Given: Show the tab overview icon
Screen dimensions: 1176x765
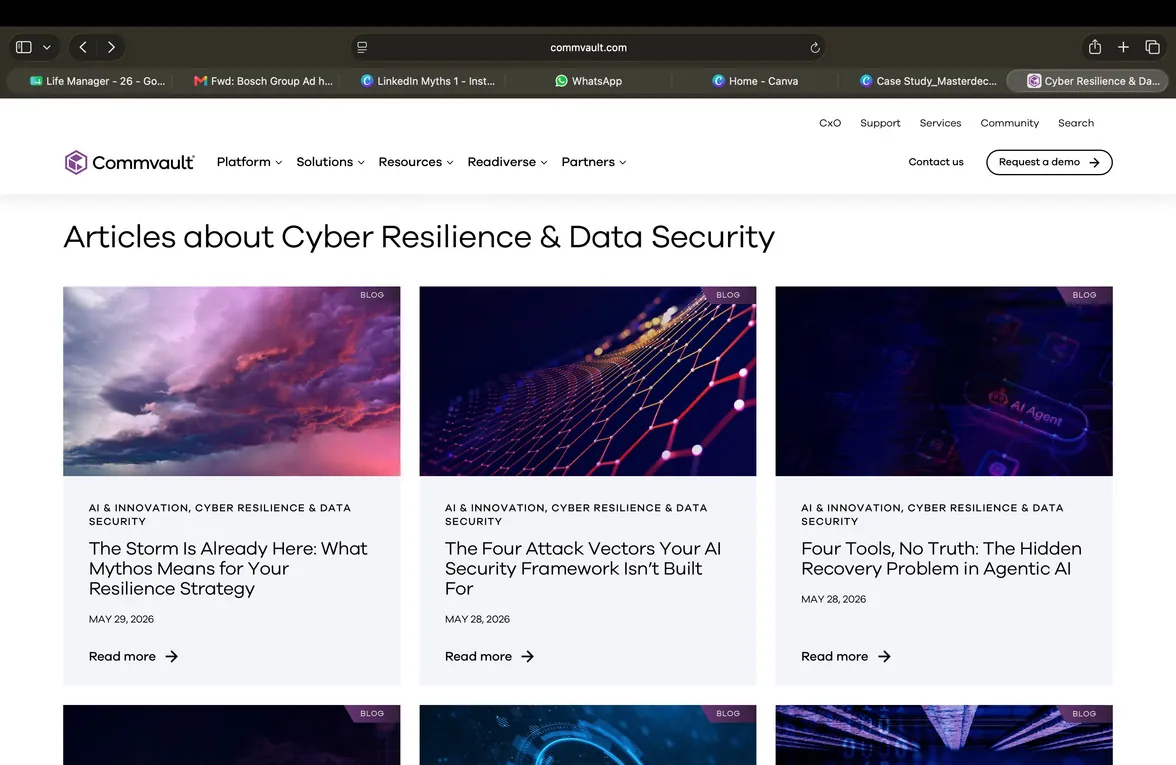Looking at the screenshot, I should click(1153, 47).
